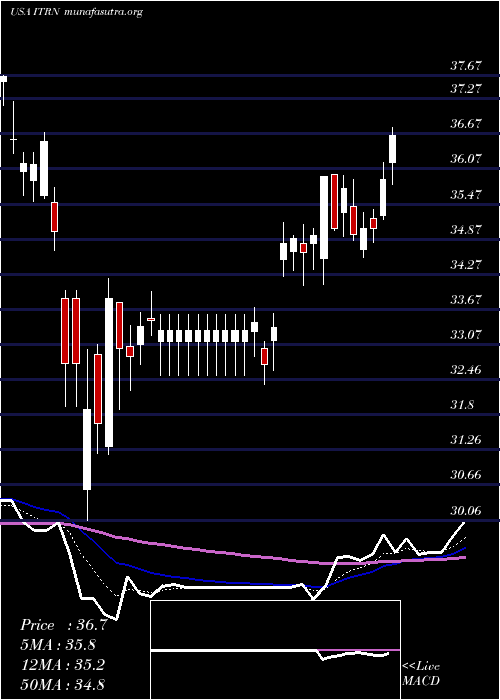Click the 12MA : 35.2 readout

tap(62, 665)
